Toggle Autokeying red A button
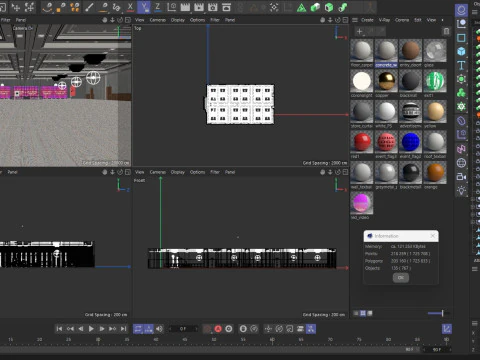The width and height of the screenshot is (480, 360). tap(218, 329)
